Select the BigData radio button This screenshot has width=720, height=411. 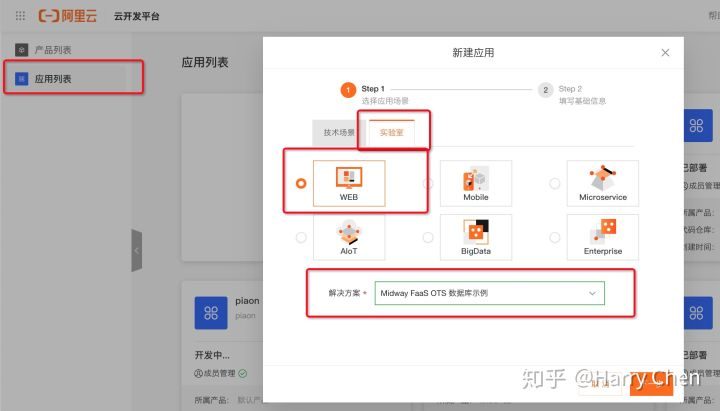coord(428,237)
